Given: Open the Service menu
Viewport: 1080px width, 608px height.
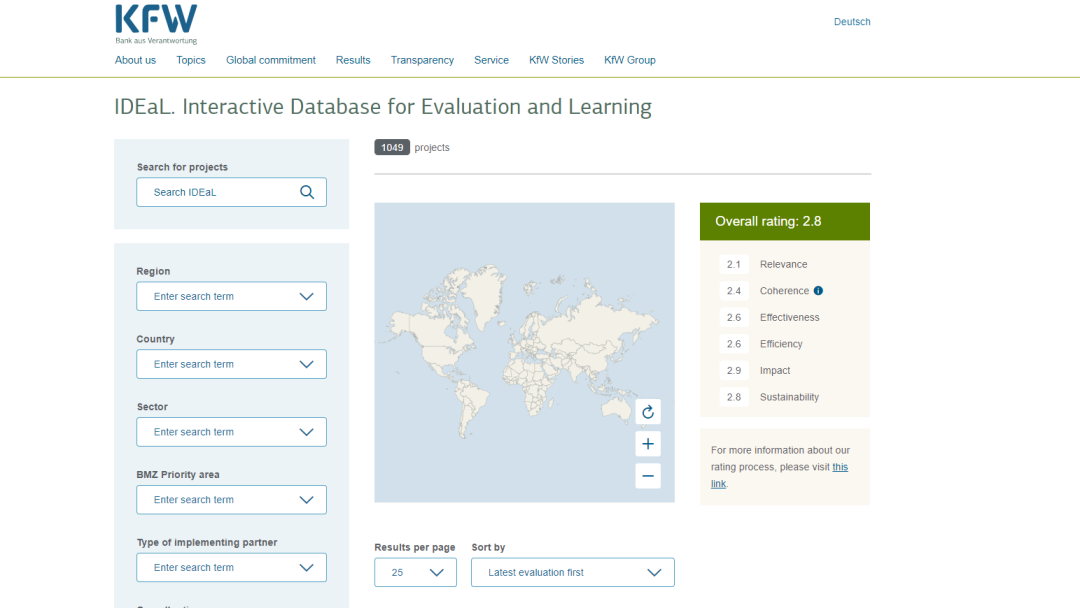Looking at the screenshot, I should [x=491, y=60].
